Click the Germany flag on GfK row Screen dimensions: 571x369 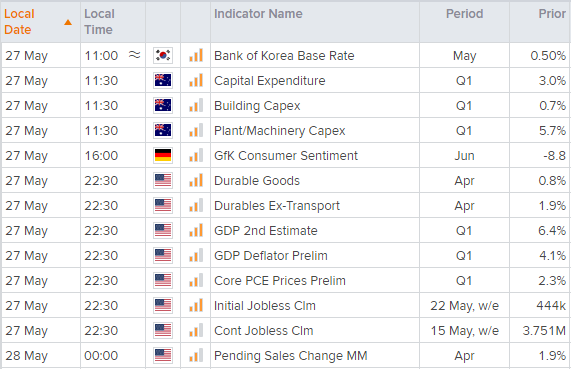point(163,156)
